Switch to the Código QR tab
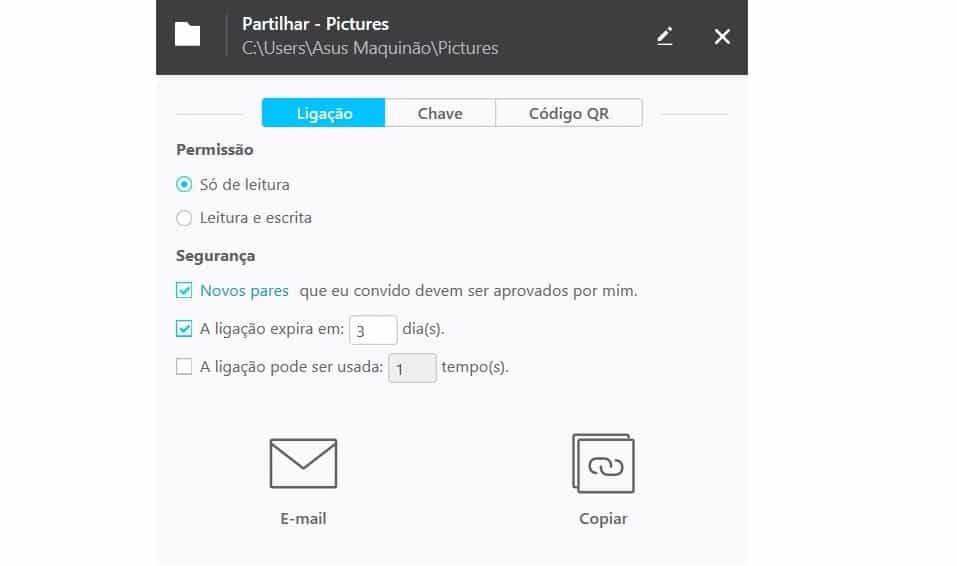957x566 pixels. tap(569, 113)
